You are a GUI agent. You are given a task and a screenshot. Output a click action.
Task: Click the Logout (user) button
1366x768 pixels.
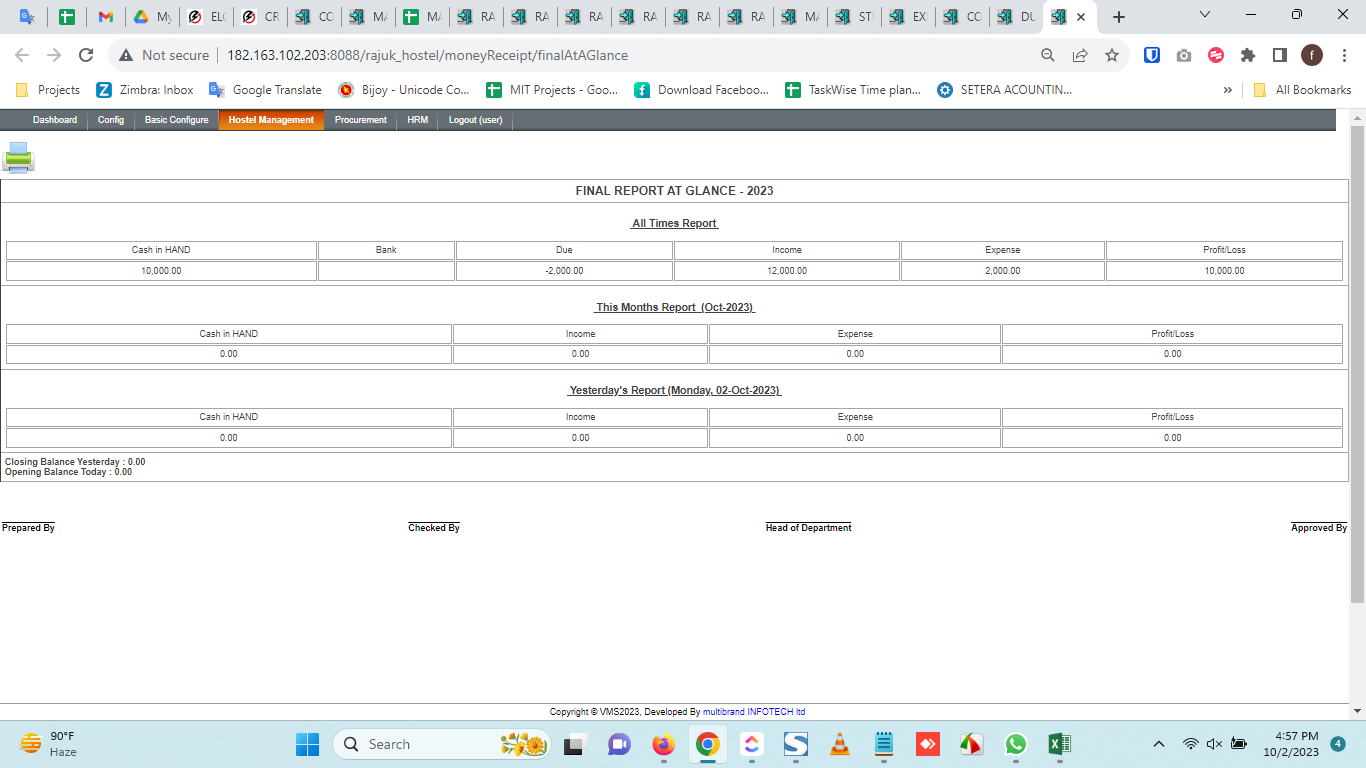[x=475, y=120]
